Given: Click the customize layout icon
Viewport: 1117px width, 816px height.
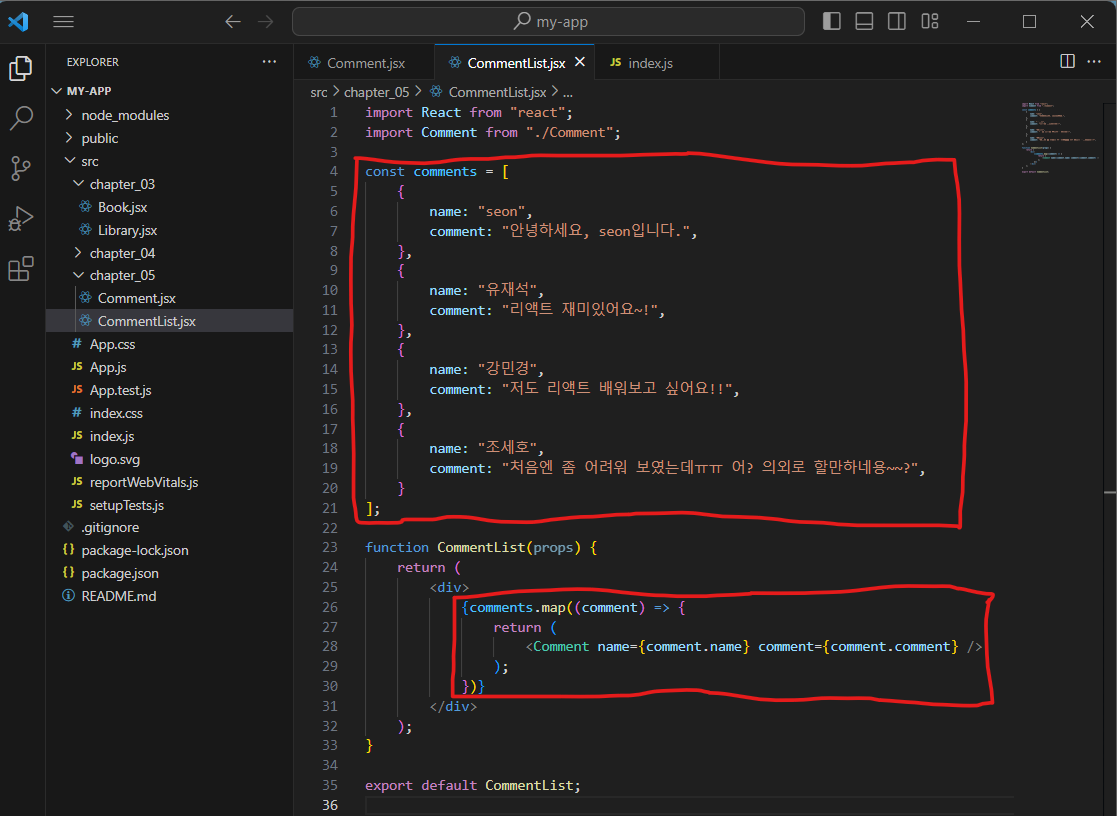Looking at the screenshot, I should (930, 21).
